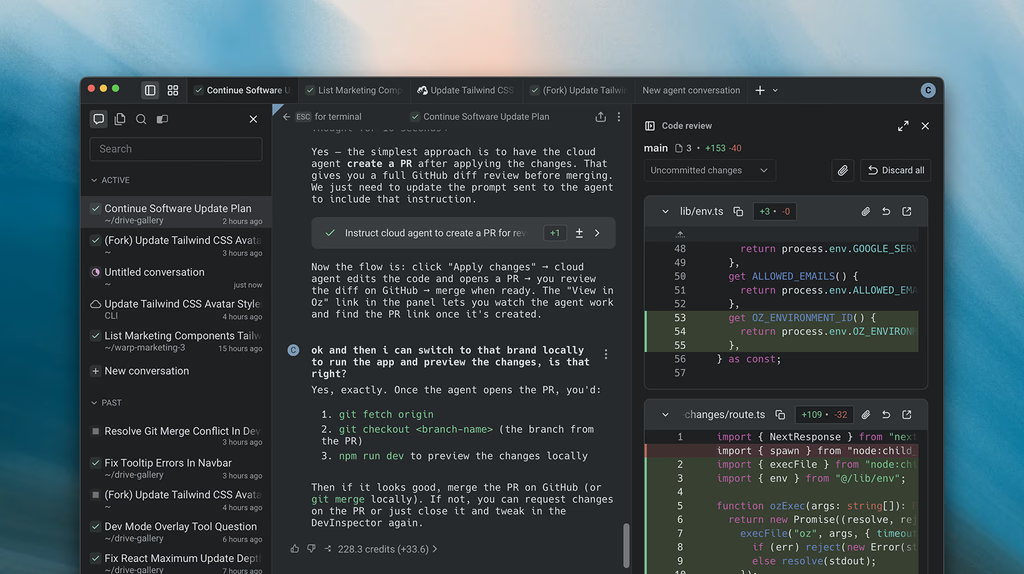Click thumbs down on the agent response
The height and width of the screenshot is (574, 1024).
311,548
